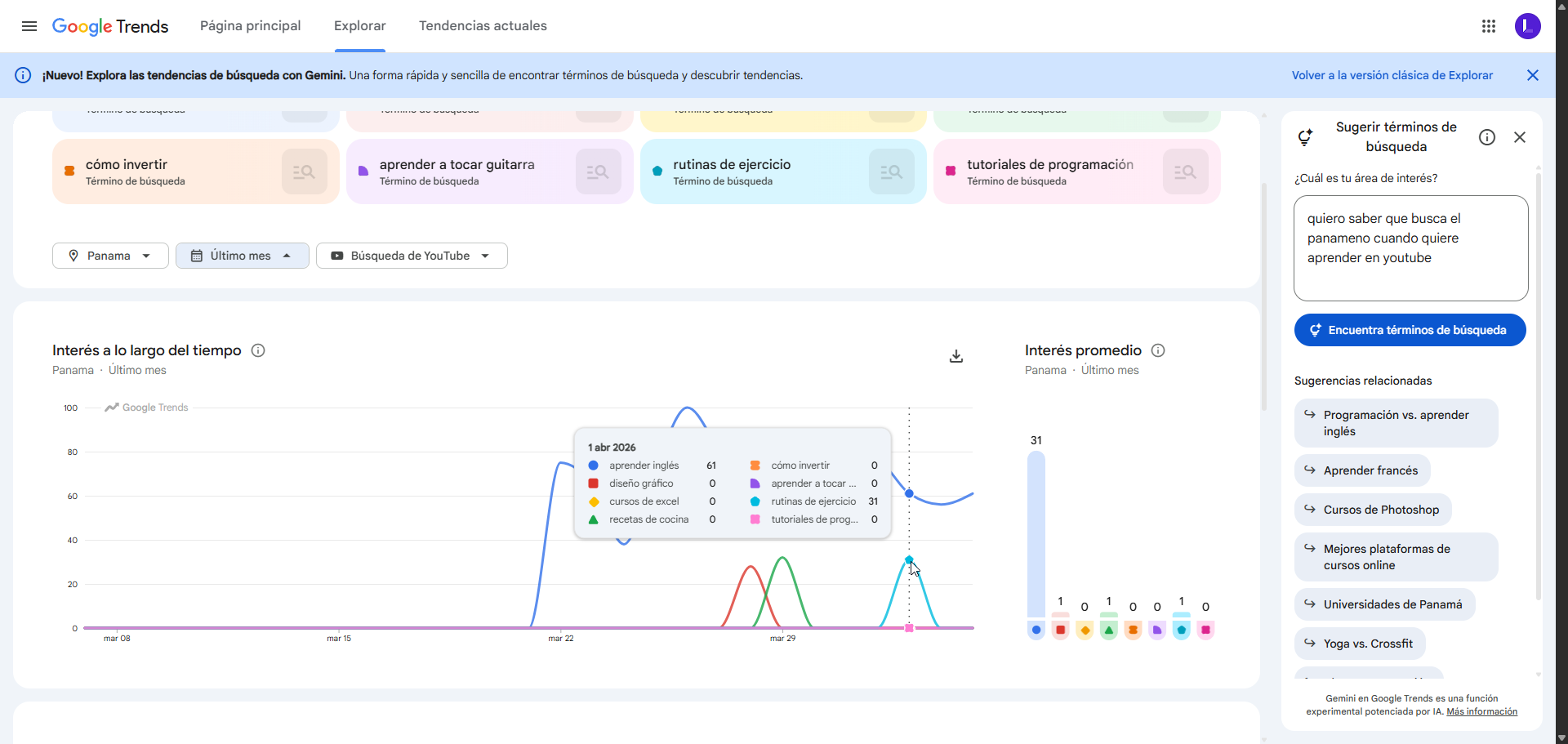1568x744 pixels.
Task: Go to Página principal tab
Action: tap(251, 26)
